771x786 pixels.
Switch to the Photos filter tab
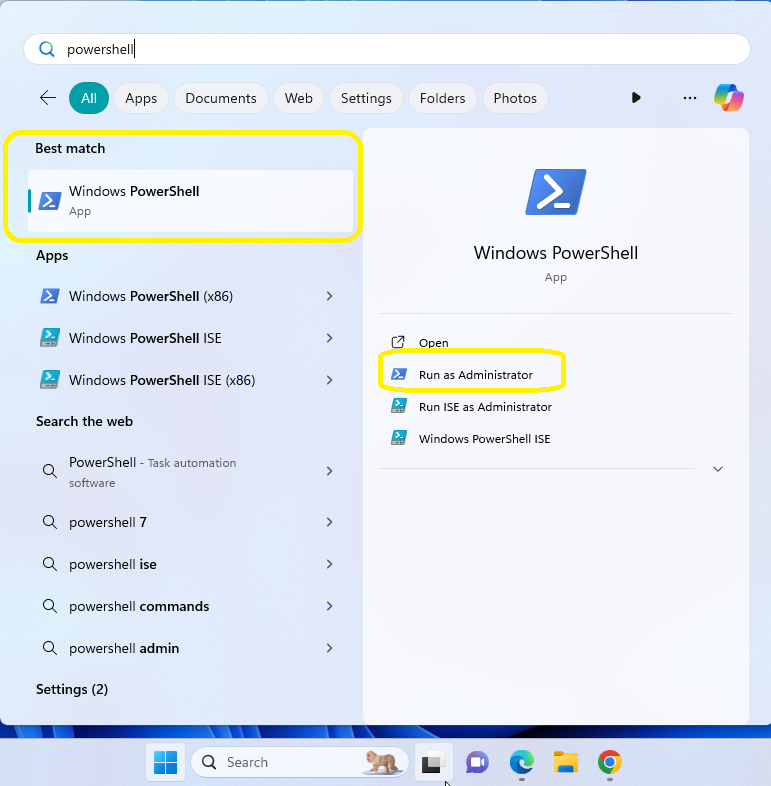pyautogui.click(x=515, y=98)
